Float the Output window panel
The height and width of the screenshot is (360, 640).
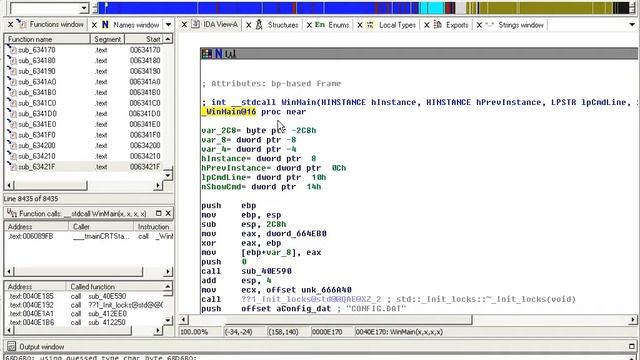coord(632,347)
